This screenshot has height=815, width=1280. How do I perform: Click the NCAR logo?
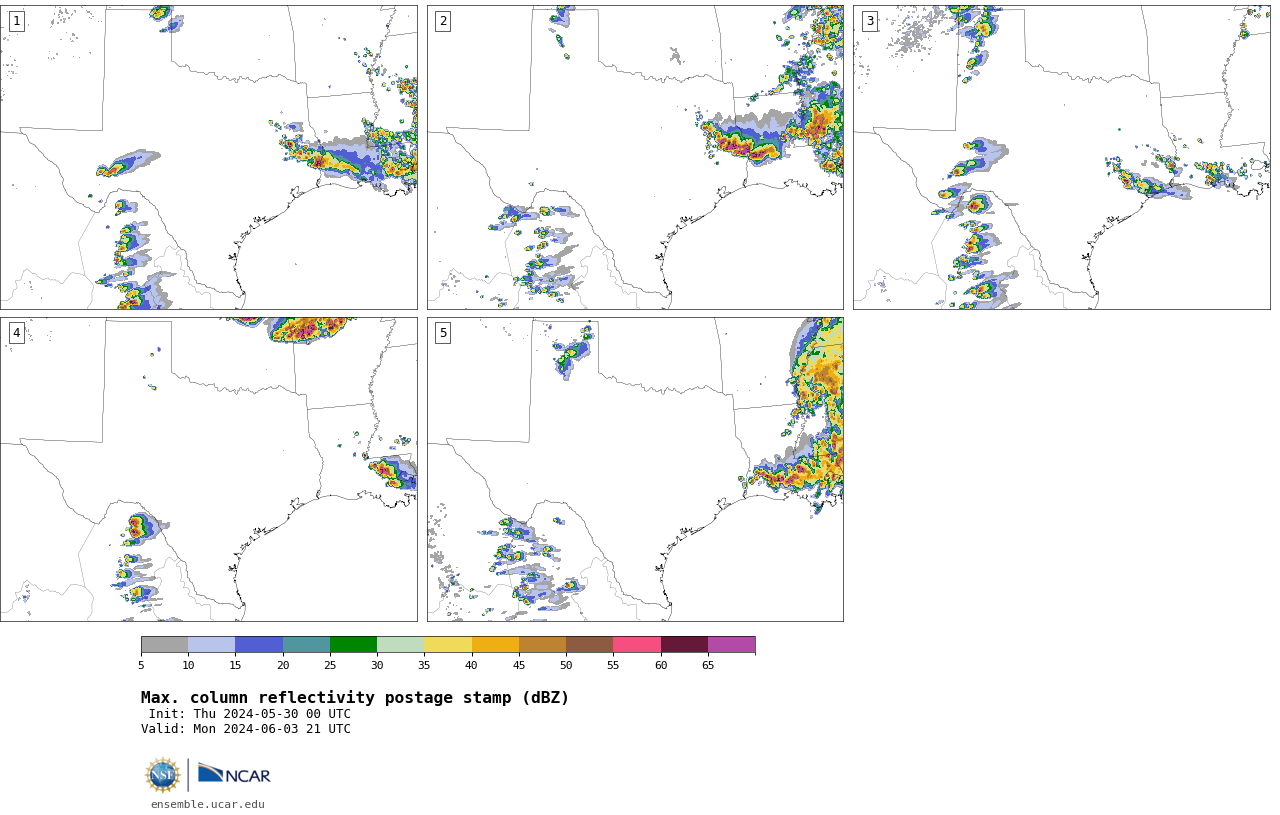coord(234,775)
